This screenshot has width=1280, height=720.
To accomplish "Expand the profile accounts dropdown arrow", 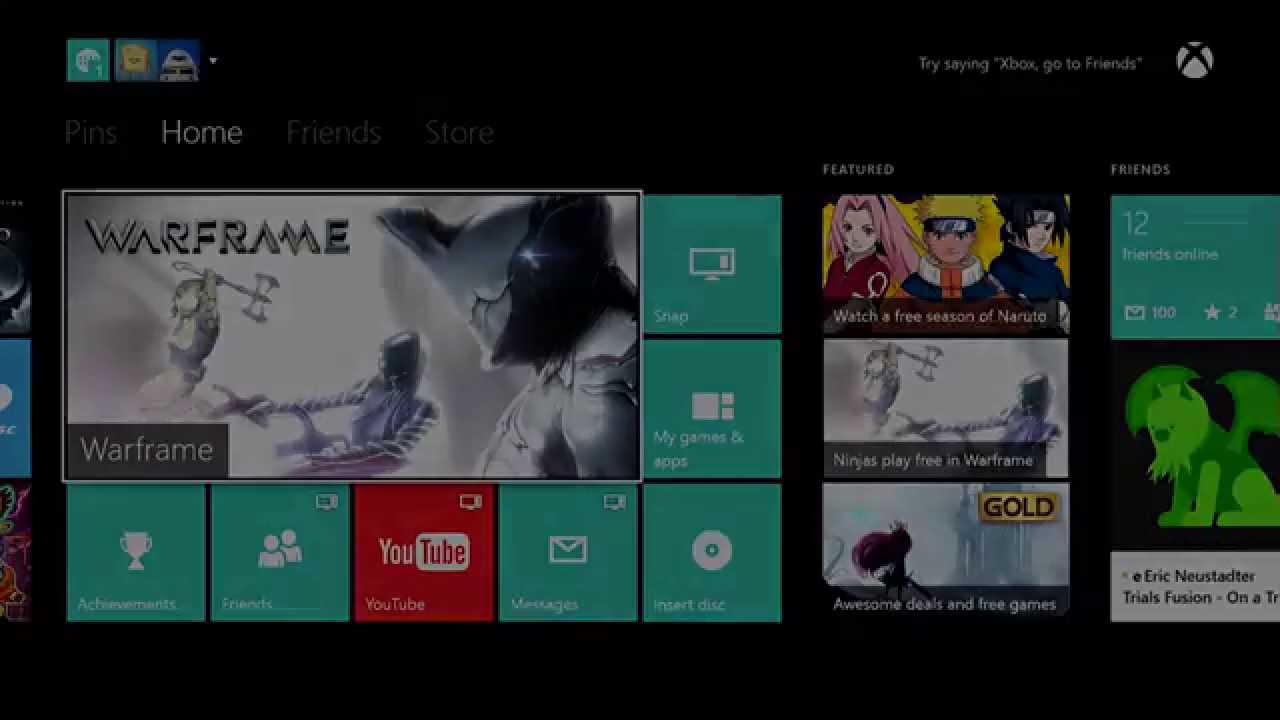I will (213, 61).
